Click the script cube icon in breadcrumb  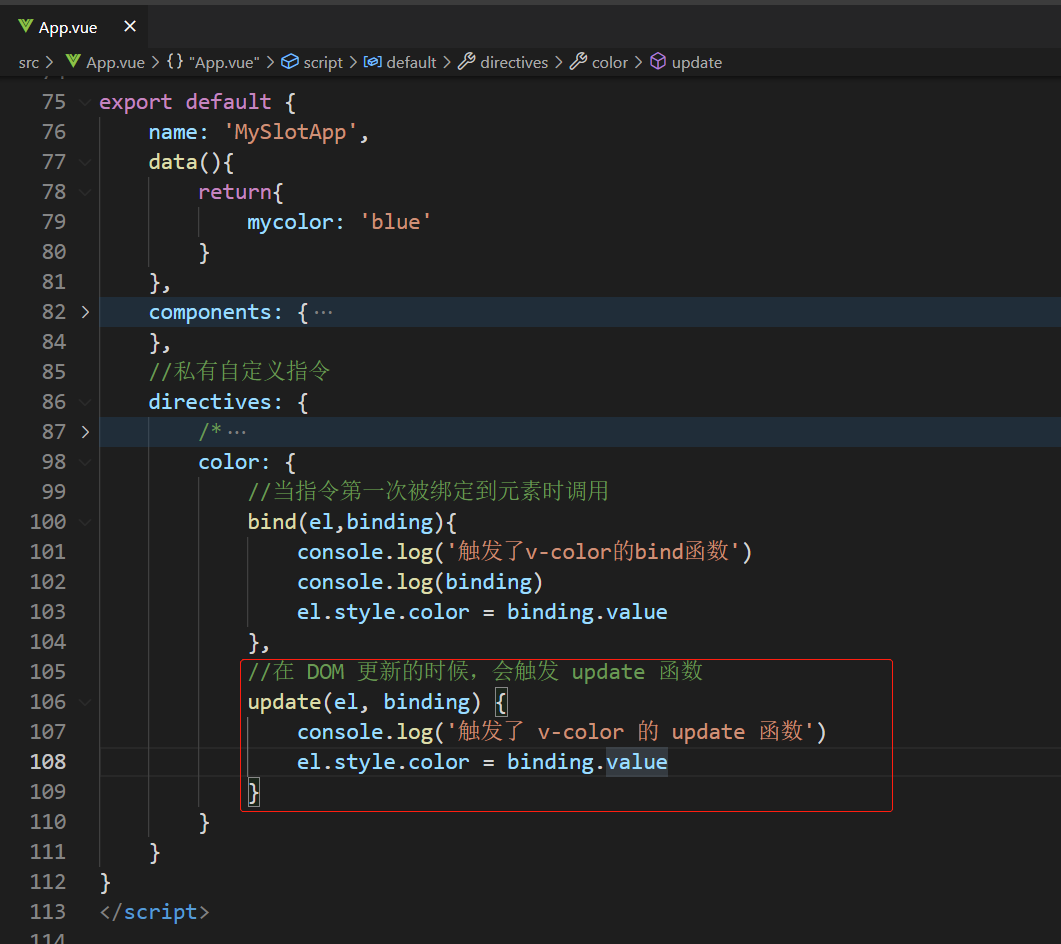point(290,62)
